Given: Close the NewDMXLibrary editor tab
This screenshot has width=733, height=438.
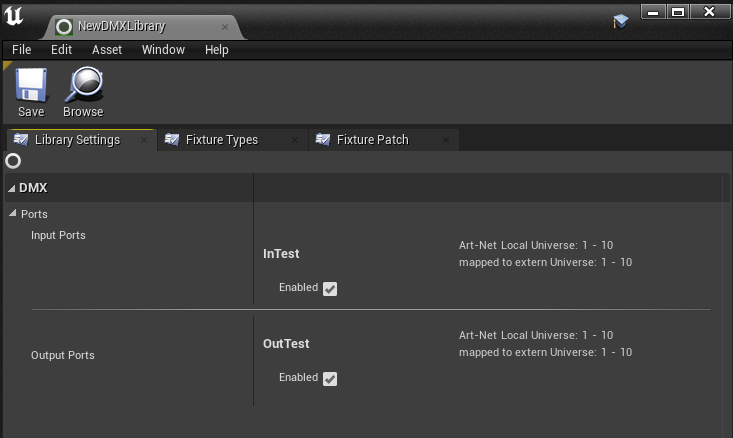Looking at the screenshot, I should (x=225, y=27).
